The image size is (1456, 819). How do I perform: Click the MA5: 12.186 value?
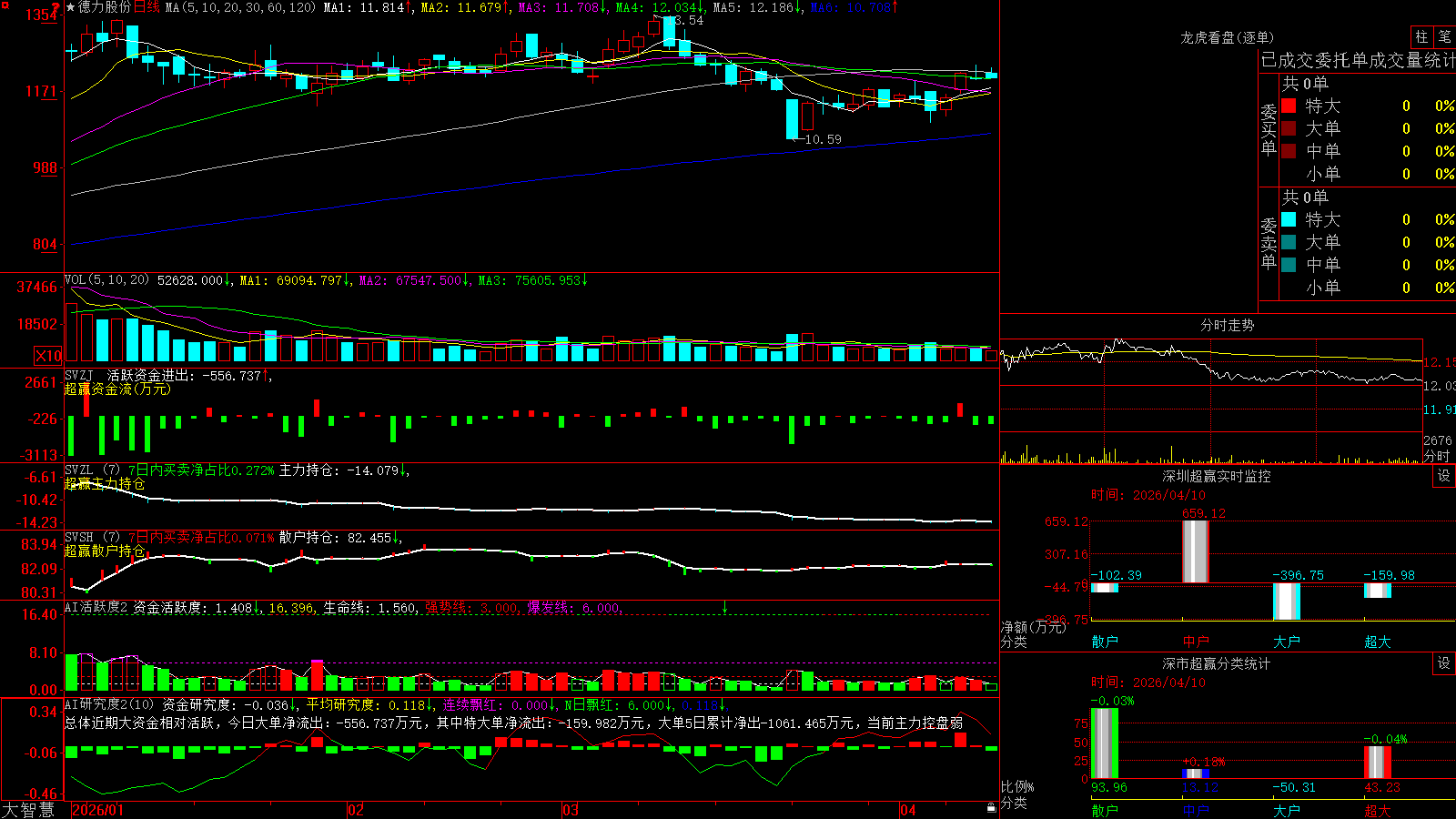point(753,7)
